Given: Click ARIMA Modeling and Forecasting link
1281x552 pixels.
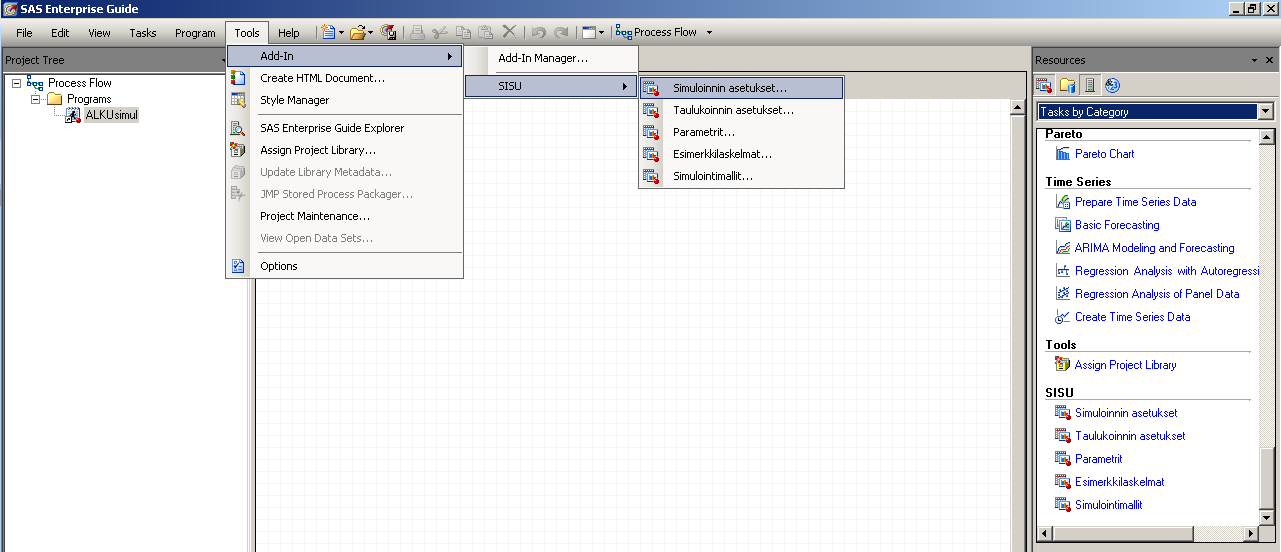Looking at the screenshot, I should point(1154,248).
